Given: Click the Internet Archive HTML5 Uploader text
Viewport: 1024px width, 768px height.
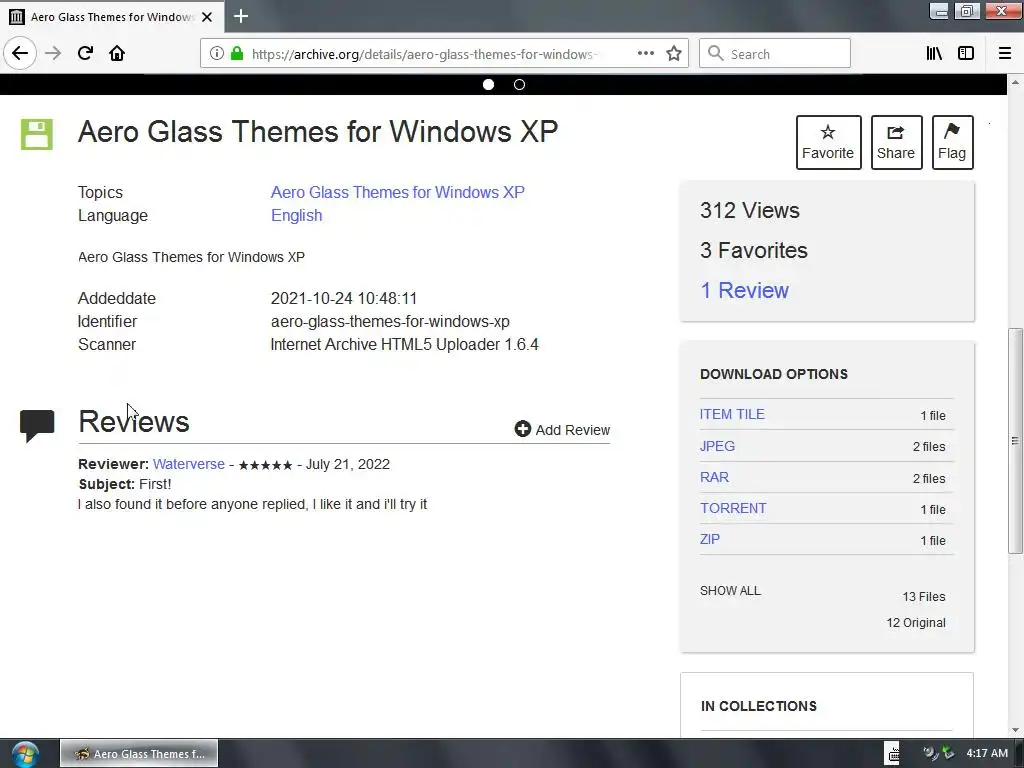Looking at the screenshot, I should point(404,344).
